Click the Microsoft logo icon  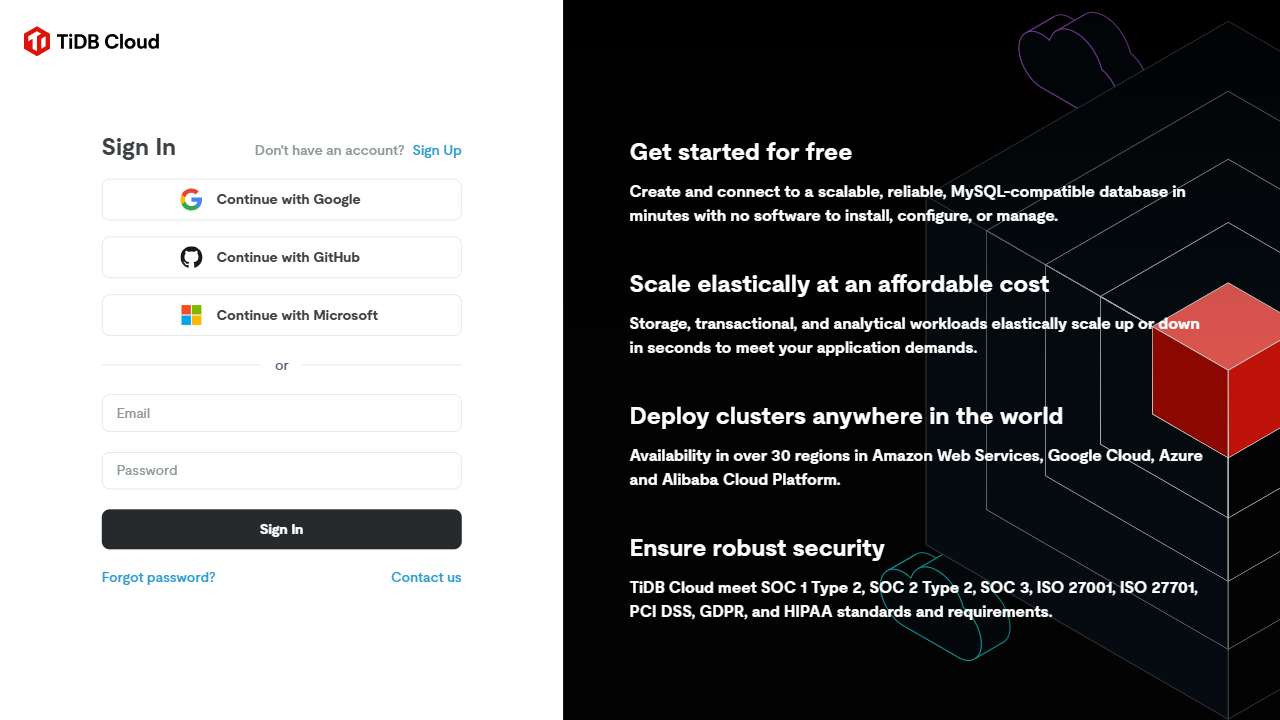pos(191,315)
